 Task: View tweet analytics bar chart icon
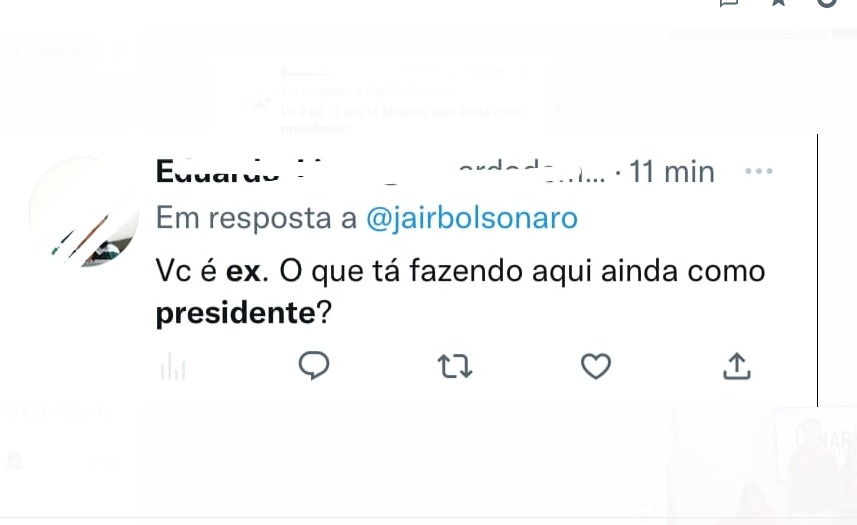click(x=173, y=368)
